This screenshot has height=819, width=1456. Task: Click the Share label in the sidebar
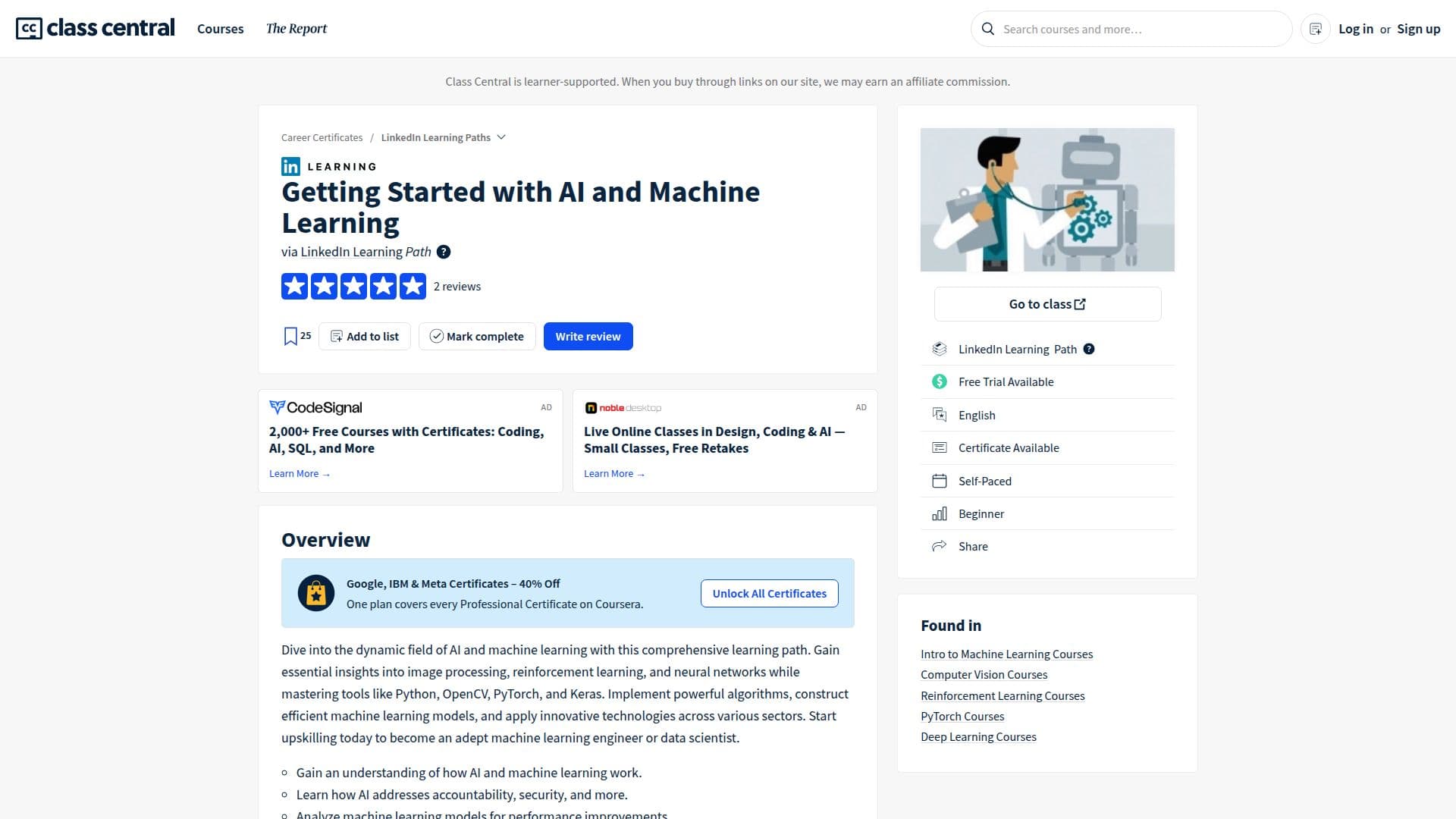point(973,546)
